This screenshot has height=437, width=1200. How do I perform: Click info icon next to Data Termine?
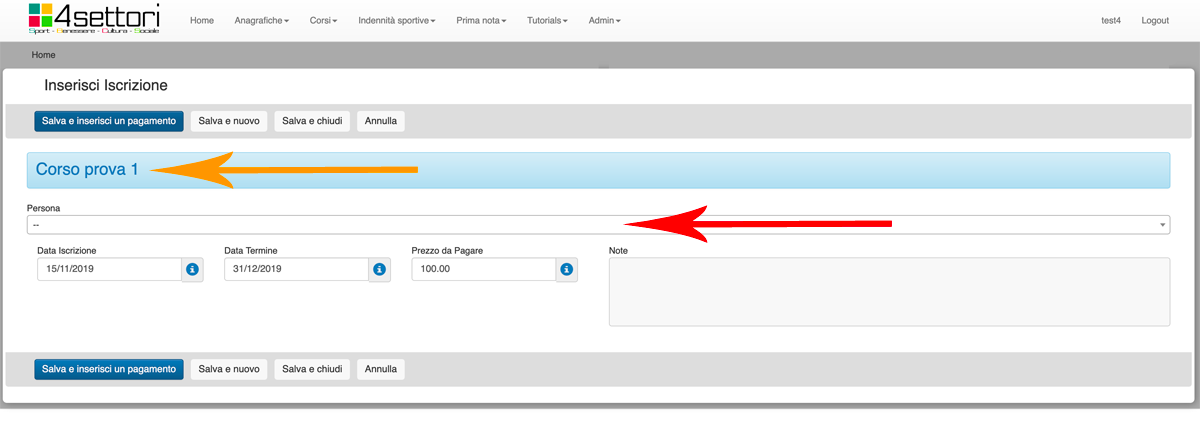[379, 270]
